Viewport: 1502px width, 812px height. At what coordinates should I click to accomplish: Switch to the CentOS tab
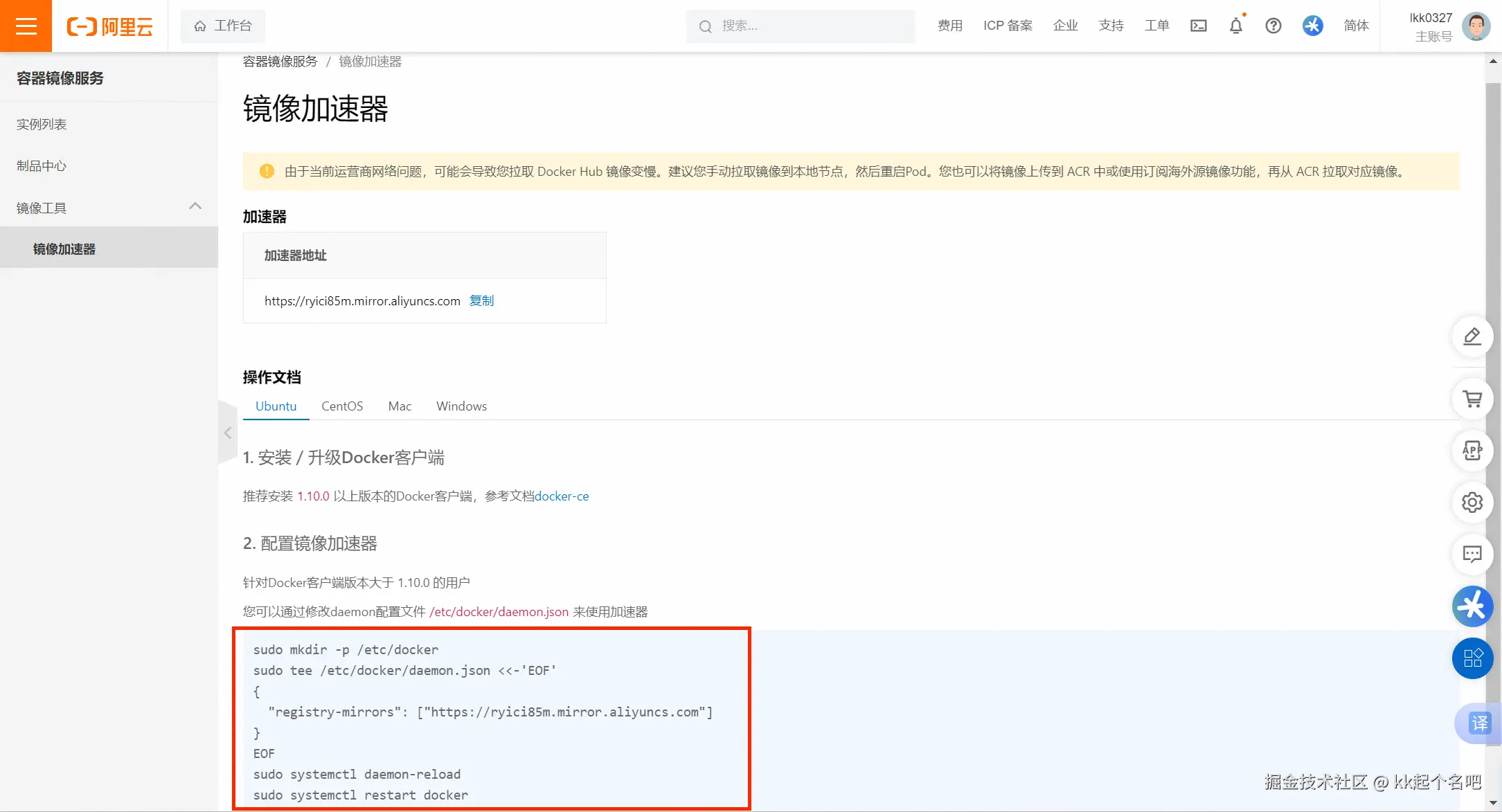click(341, 406)
